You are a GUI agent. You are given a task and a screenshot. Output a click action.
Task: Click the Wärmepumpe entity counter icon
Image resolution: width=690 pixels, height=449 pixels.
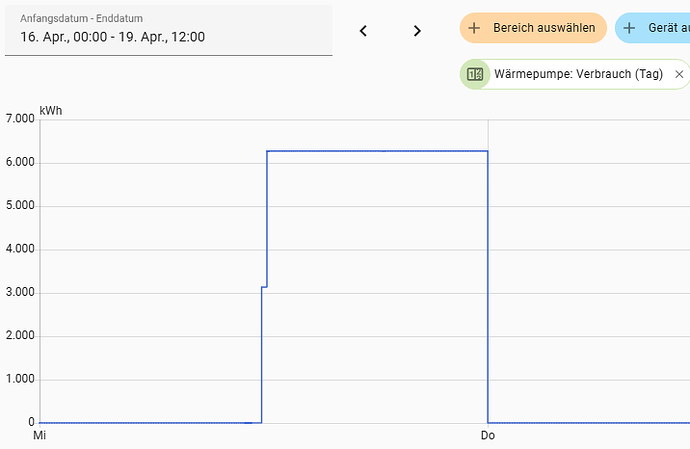(475, 74)
